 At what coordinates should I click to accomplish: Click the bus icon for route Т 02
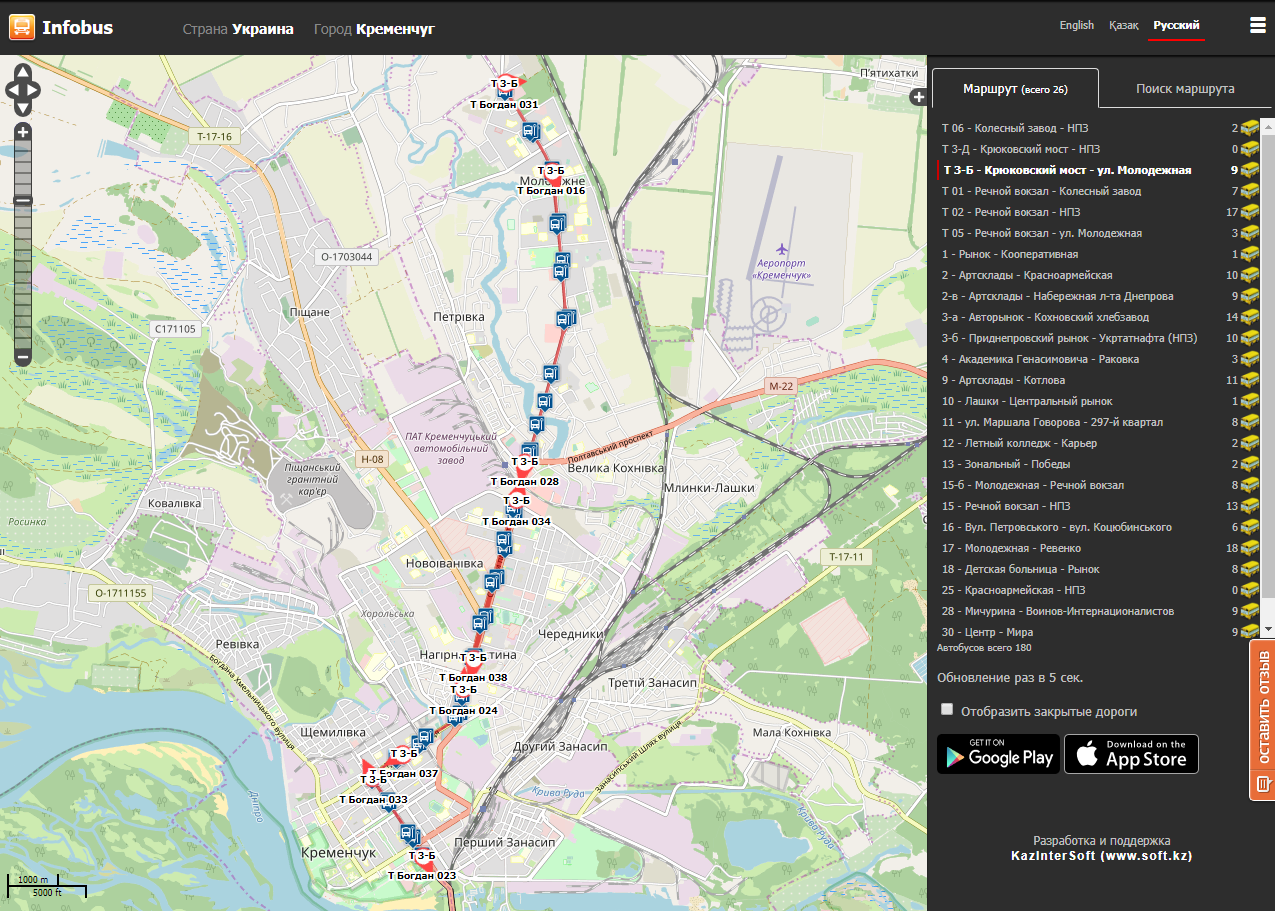[x=1250, y=212]
